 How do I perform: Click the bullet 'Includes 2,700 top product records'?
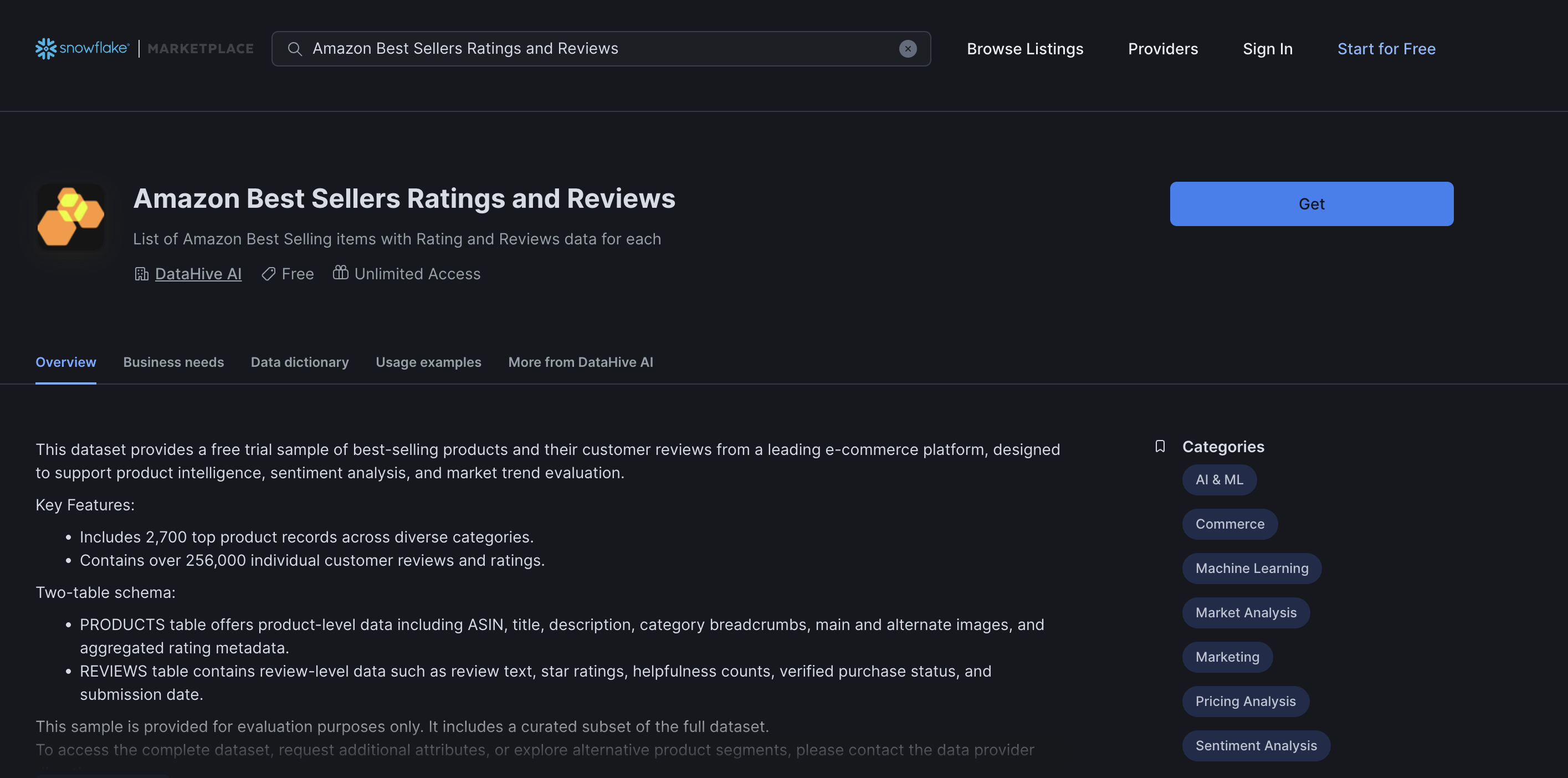306,537
